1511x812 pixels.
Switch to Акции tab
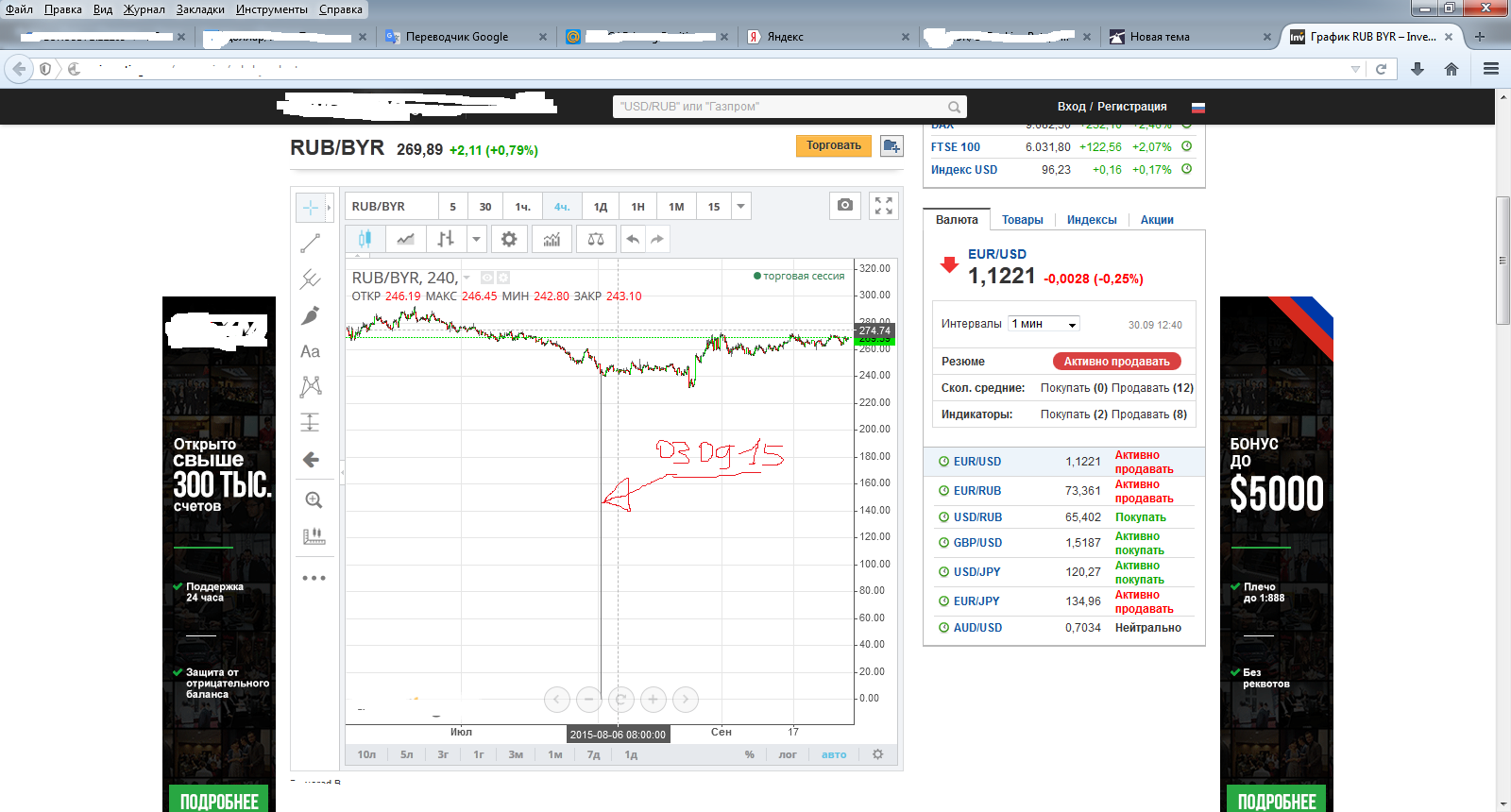coord(1157,220)
